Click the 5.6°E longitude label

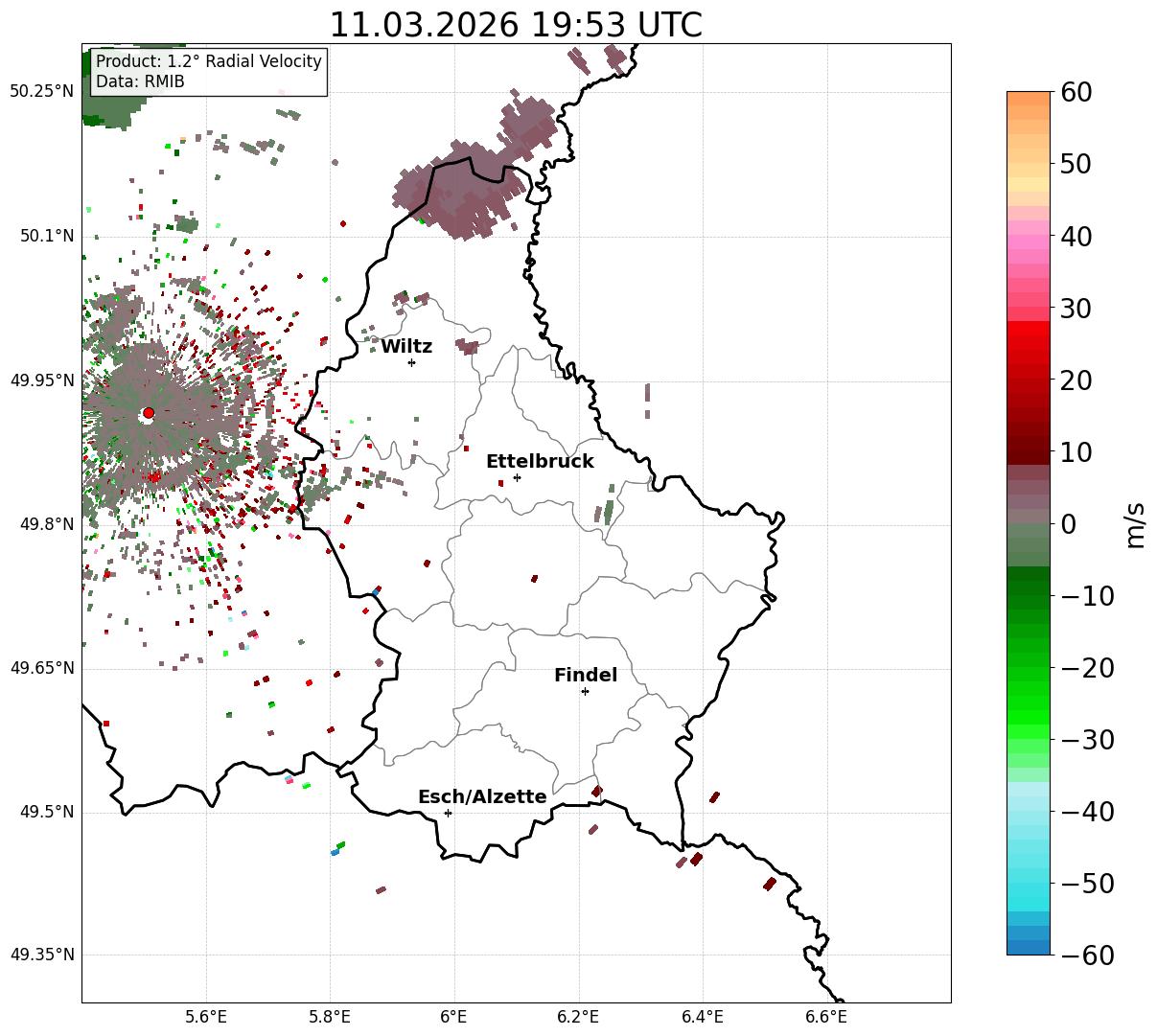click(x=206, y=1018)
